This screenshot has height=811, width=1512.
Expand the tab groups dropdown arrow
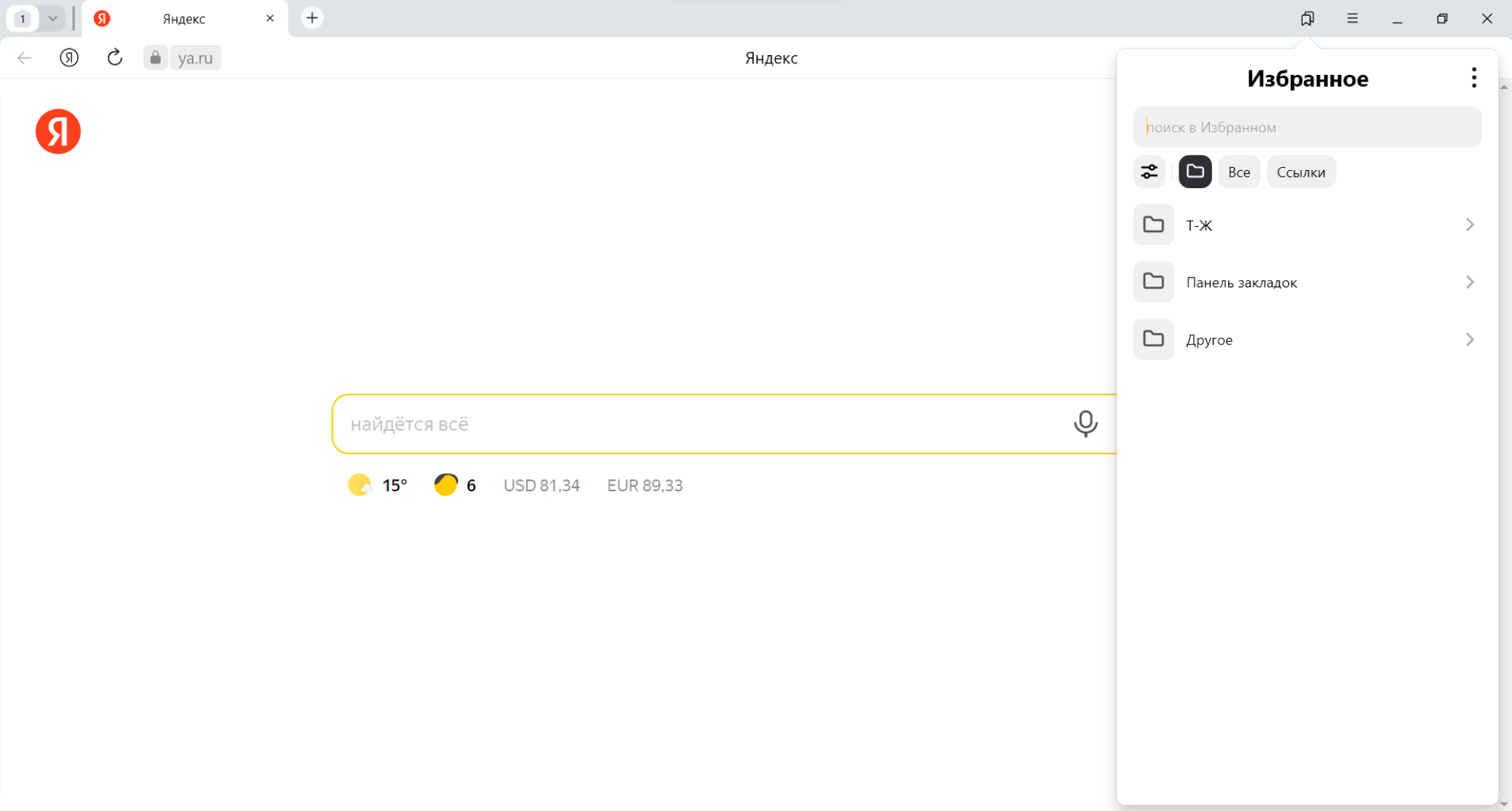pyautogui.click(x=52, y=18)
